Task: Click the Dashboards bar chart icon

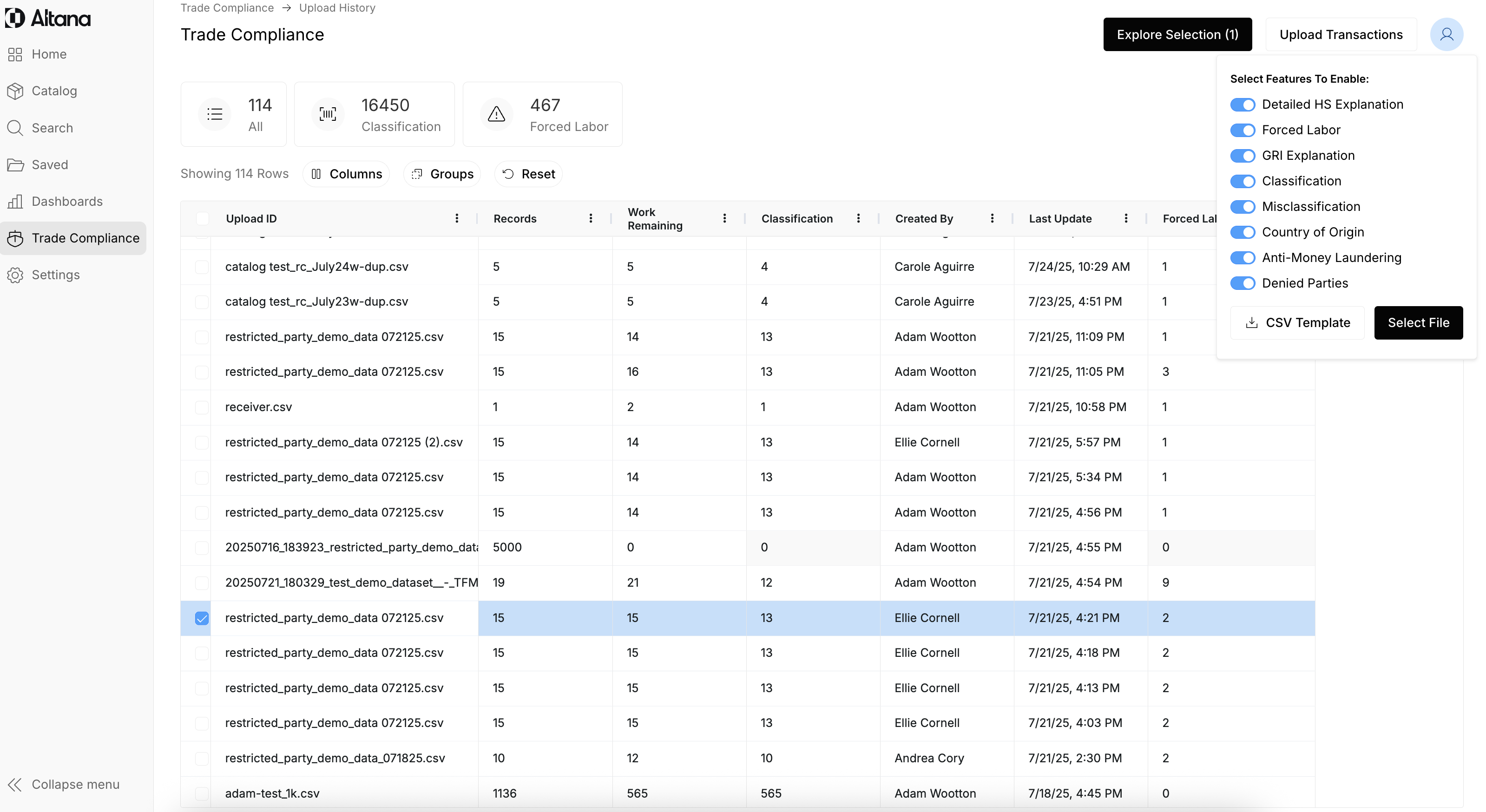Action: point(16,201)
